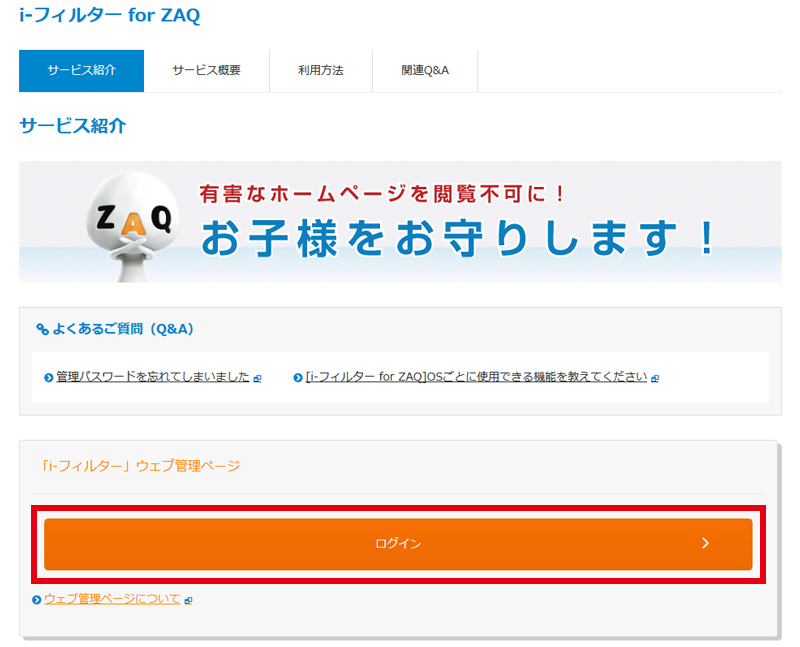Click arrow bullet before ウェブ管理ページについて
The image size is (800, 647).
(36, 600)
